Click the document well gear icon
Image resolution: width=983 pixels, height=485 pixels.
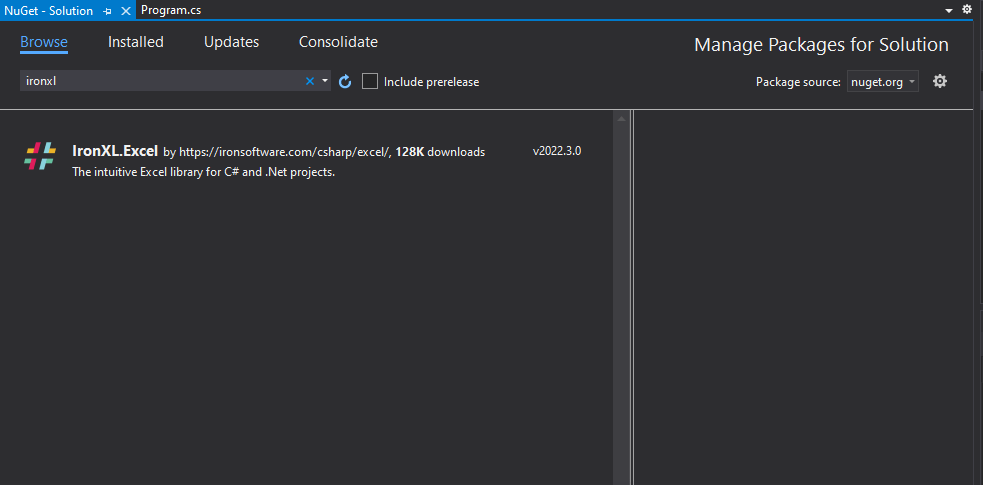click(x=967, y=10)
